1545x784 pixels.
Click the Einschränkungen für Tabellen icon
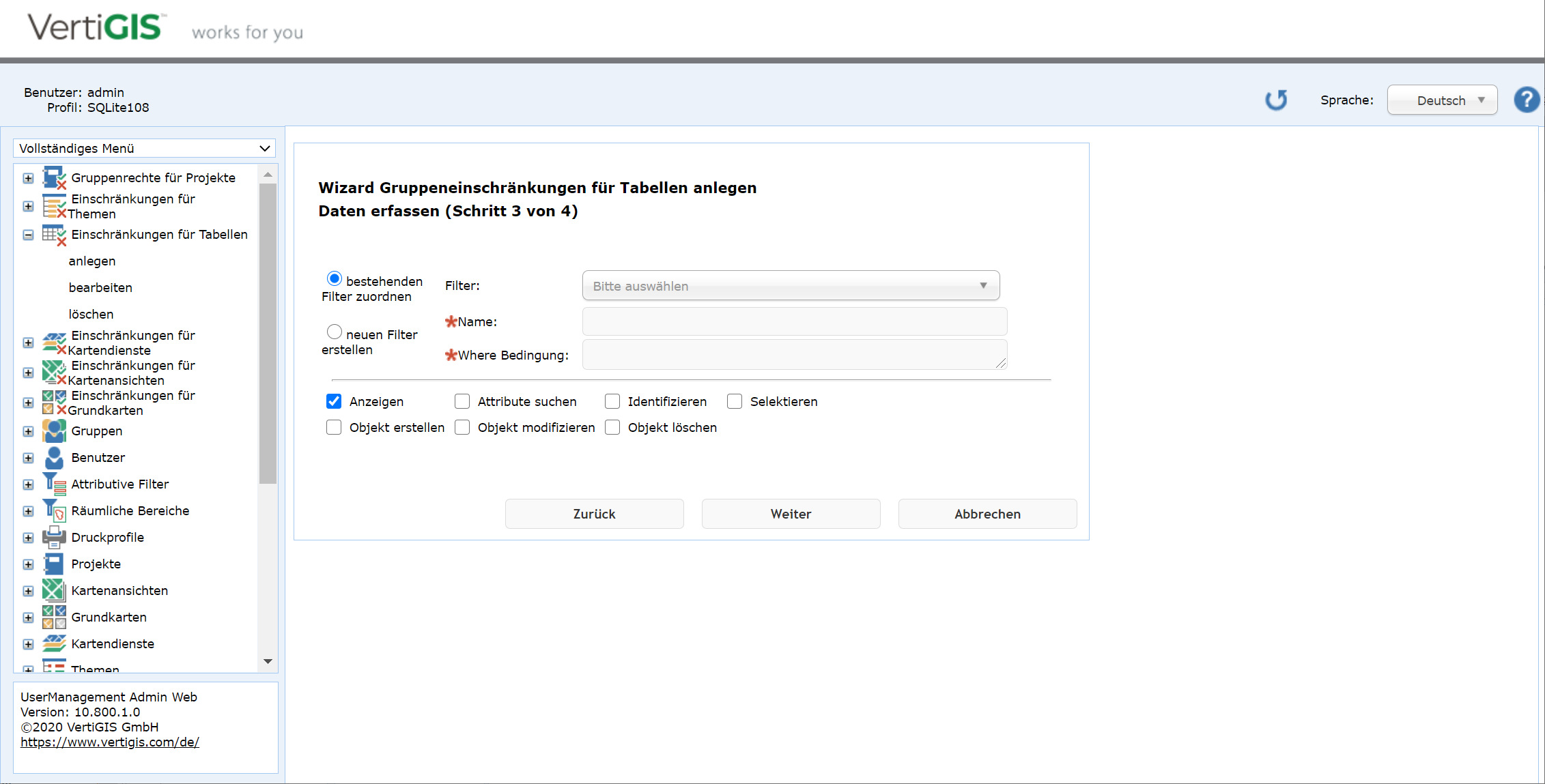point(53,234)
